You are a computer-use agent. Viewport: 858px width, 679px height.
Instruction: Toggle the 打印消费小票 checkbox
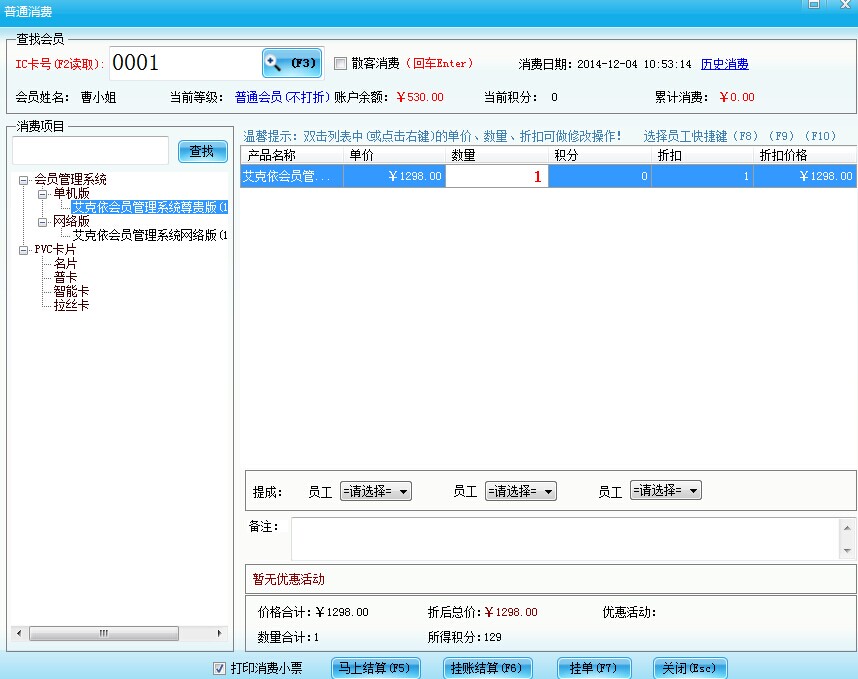[219, 668]
